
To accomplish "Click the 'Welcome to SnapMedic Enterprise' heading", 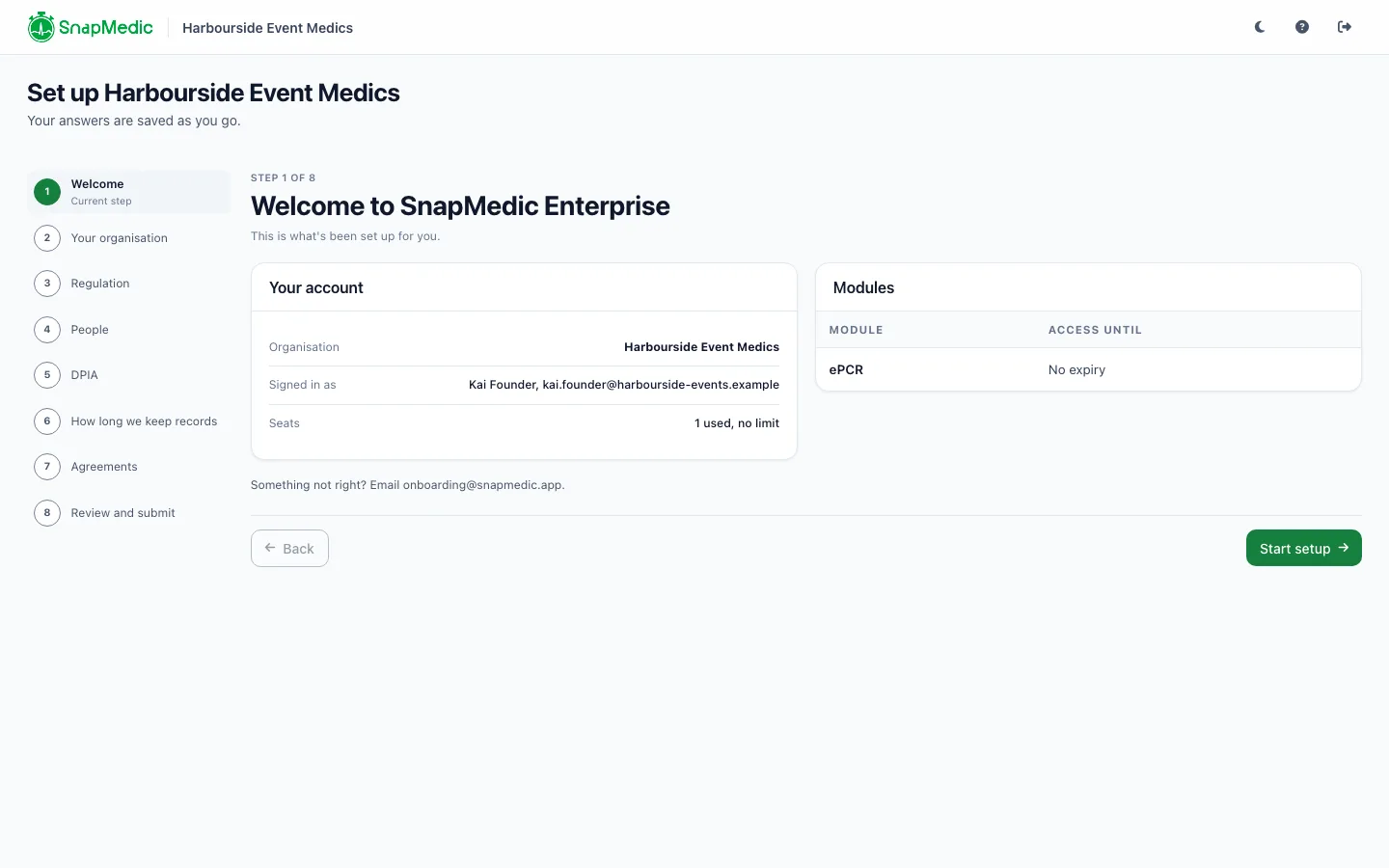I will coord(460,206).
